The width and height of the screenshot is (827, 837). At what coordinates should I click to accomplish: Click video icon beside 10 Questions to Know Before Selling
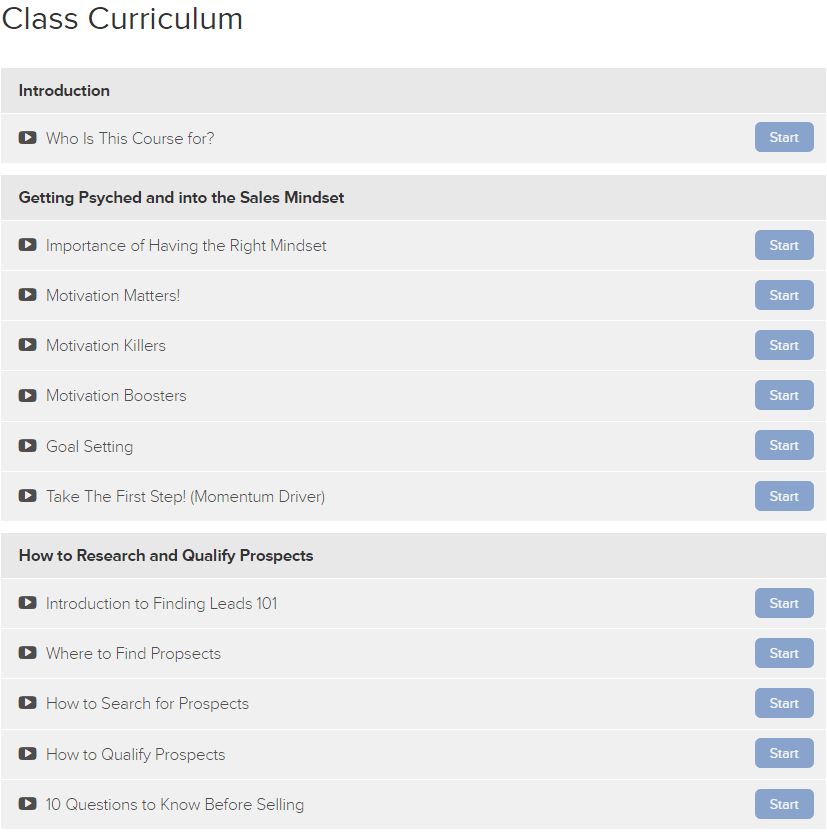pos(28,804)
